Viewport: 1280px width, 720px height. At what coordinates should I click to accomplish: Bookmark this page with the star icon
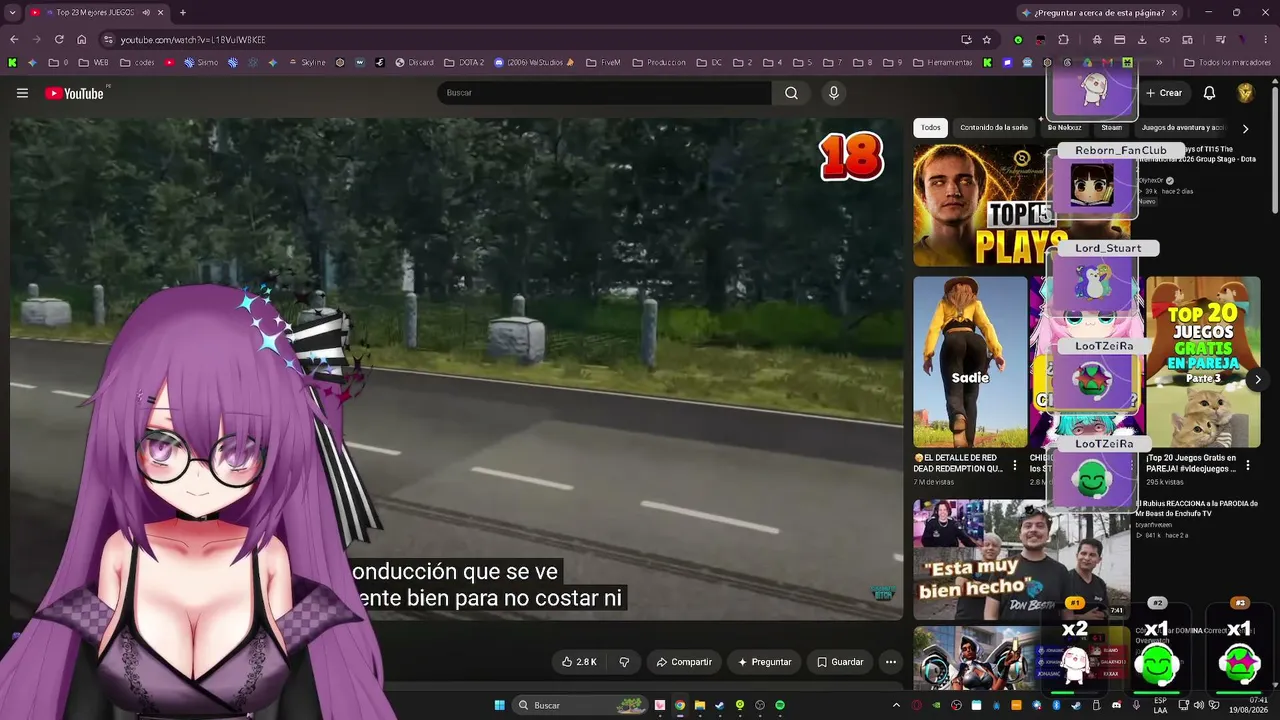click(x=987, y=39)
